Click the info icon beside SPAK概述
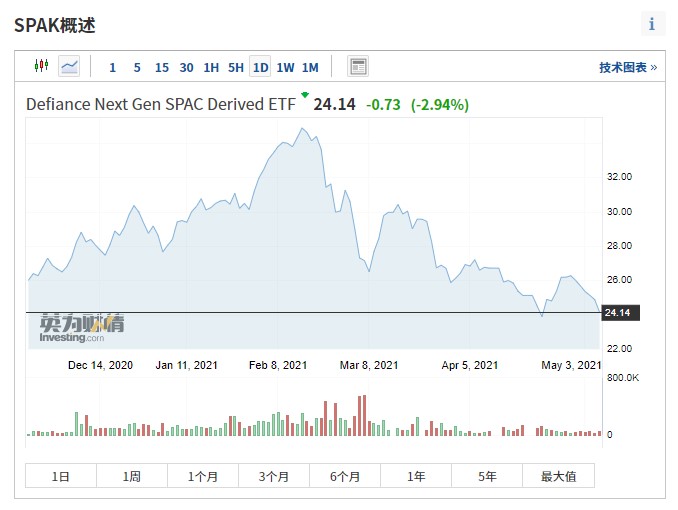Viewport: 678px width, 510px height. [x=652, y=24]
